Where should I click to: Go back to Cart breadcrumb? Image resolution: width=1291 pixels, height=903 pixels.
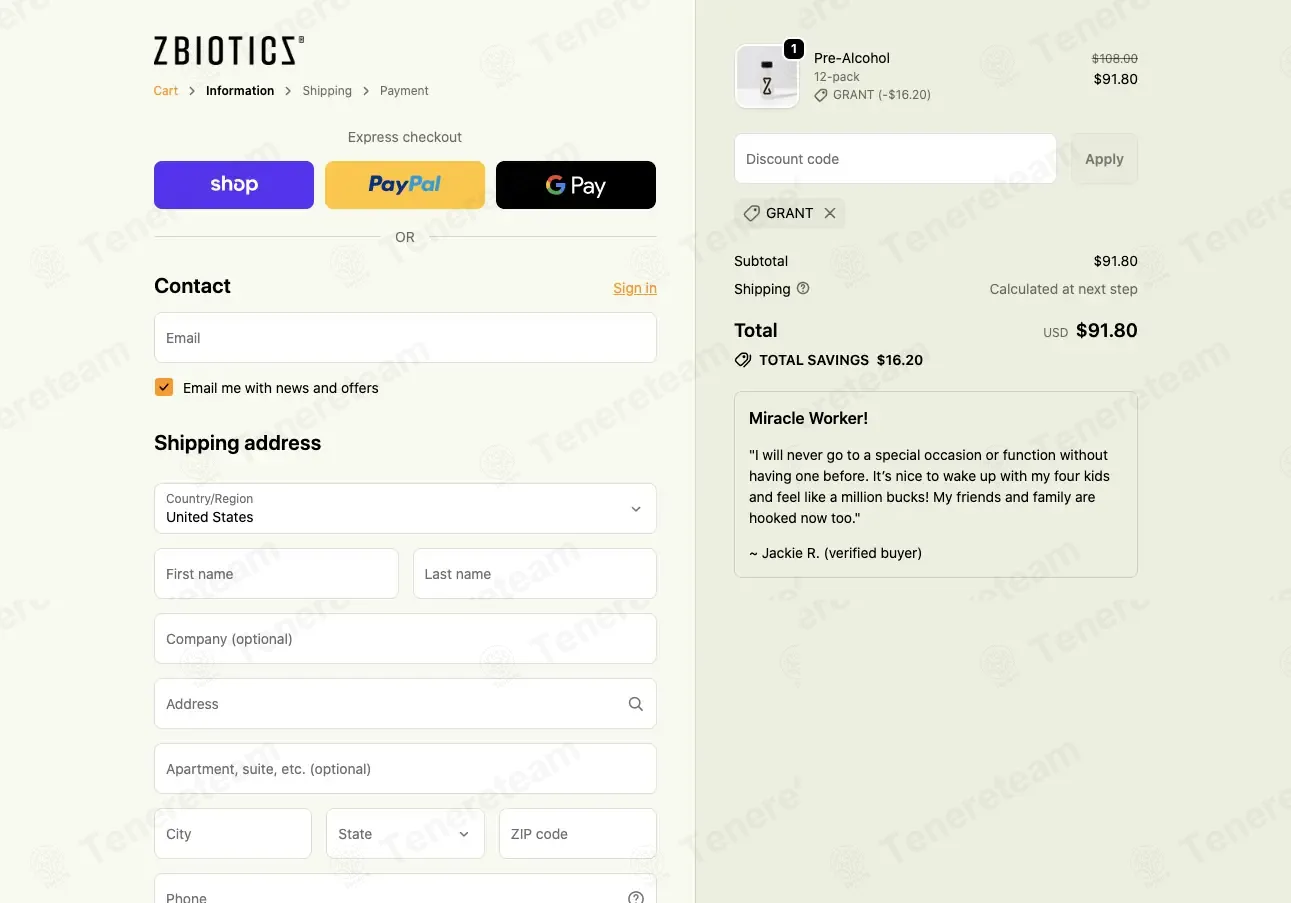tap(166, 91)
